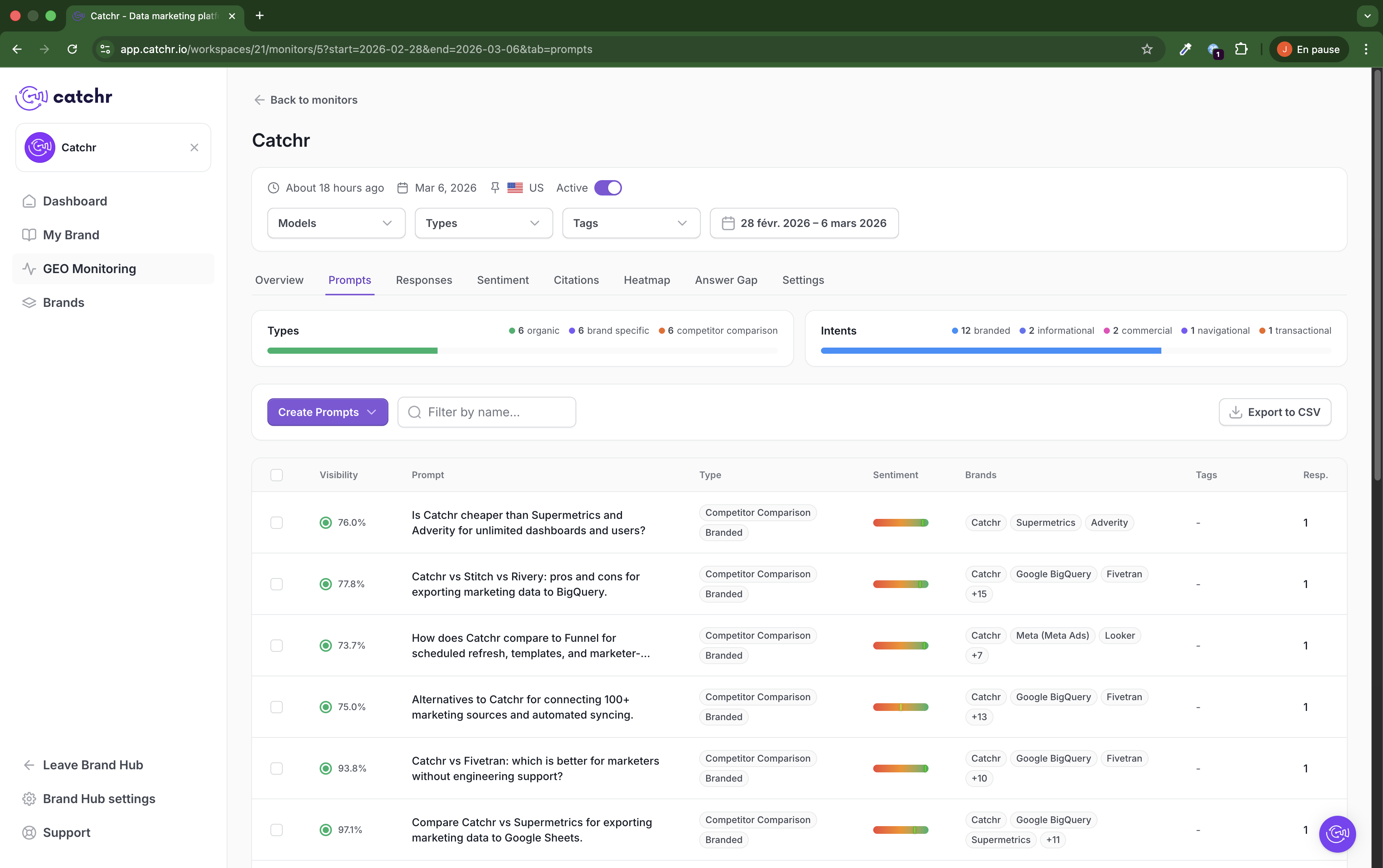Click the Catchr logo in sidebar
The width and height of the screenshot is (1383, 868).
point(64,97)
